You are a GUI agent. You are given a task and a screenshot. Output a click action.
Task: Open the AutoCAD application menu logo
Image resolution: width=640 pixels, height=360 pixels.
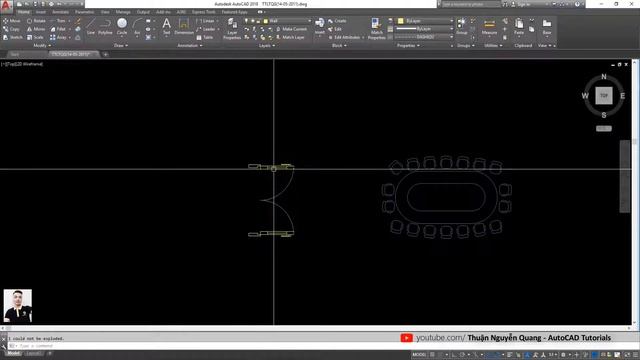tap(6, 6)
